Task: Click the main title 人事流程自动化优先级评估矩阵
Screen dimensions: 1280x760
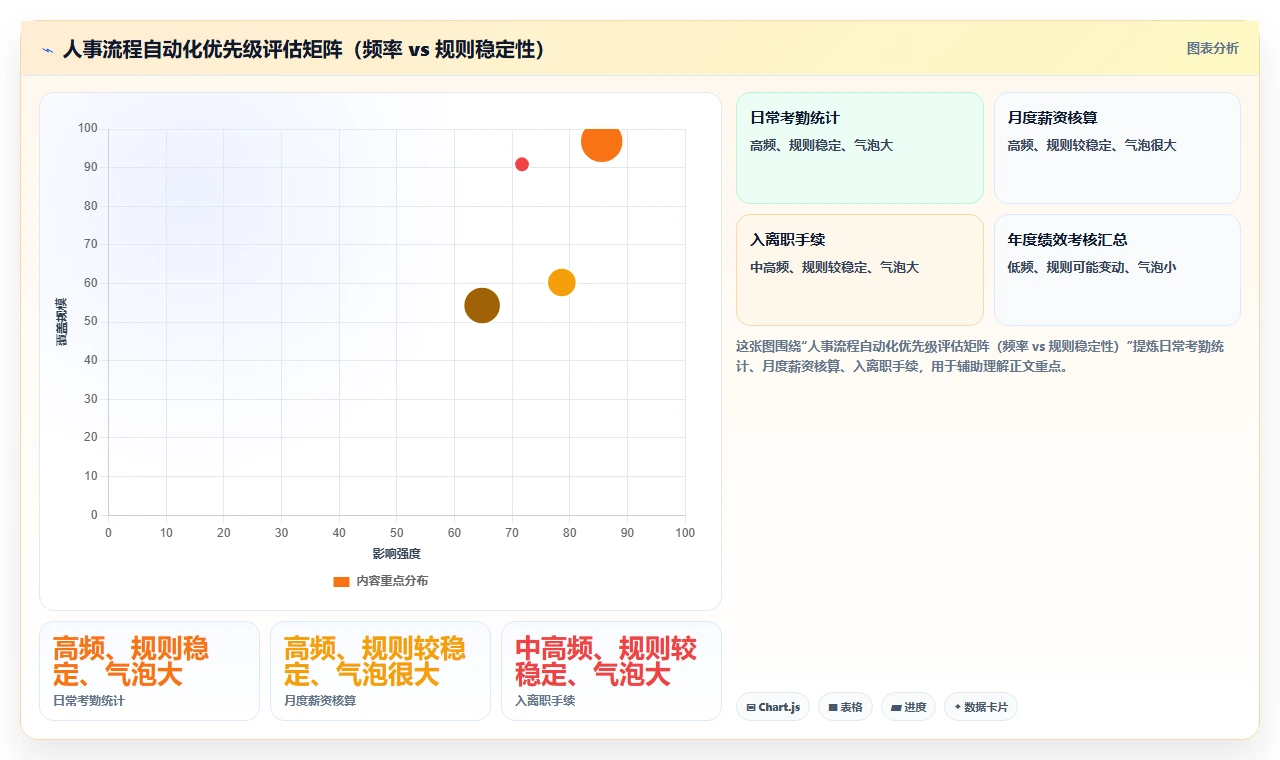Action: (303, 49)
